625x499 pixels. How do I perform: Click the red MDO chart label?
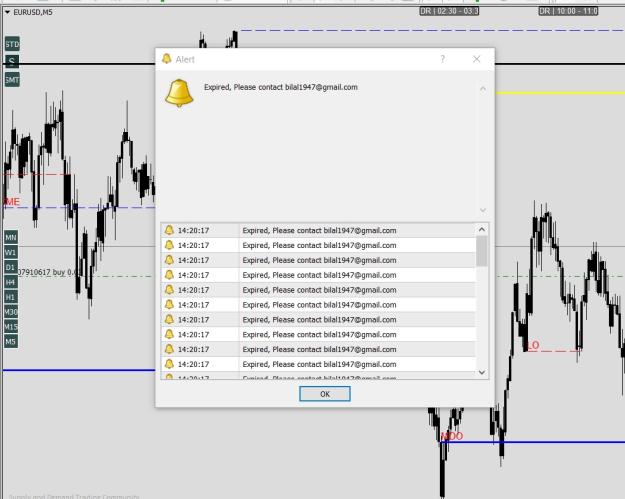(x=452, y=436)
